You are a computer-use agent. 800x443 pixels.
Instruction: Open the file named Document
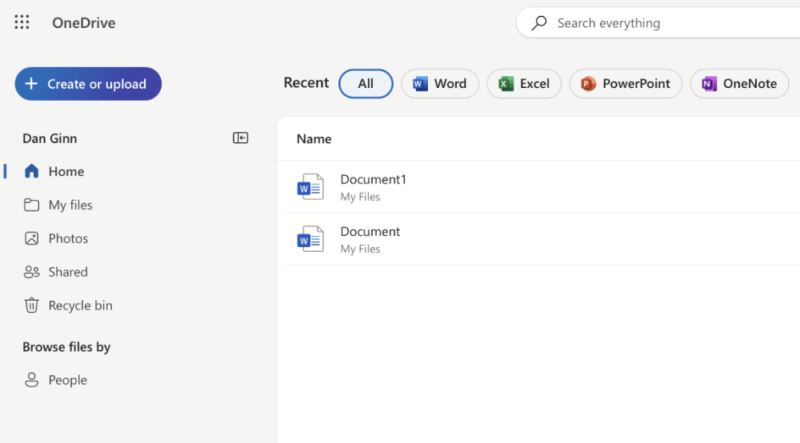pos(370,232)
